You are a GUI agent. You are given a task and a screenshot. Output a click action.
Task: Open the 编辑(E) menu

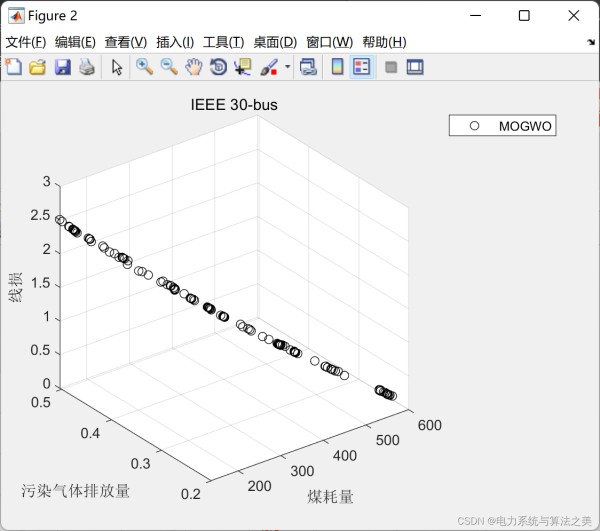75,42
